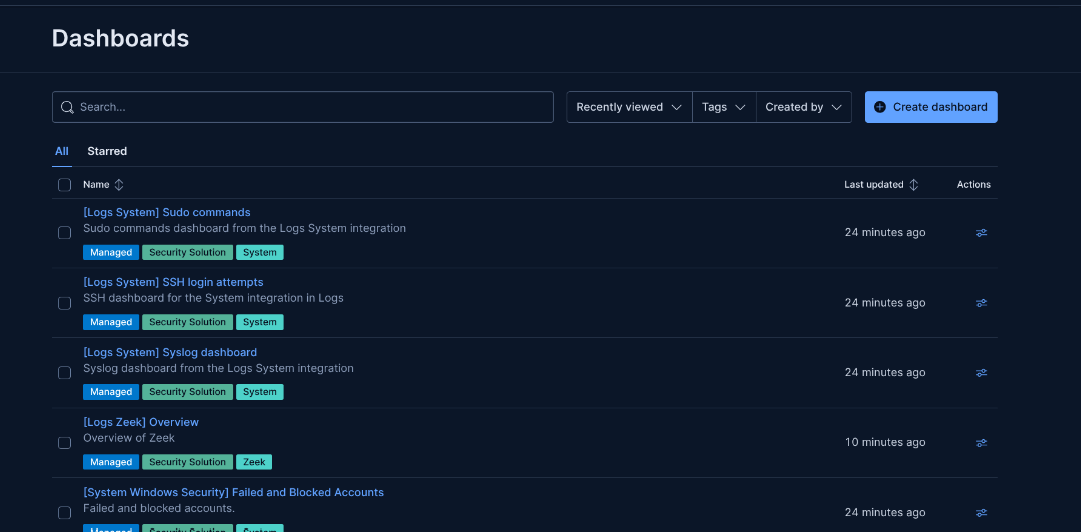Open the Recently viewed sort dropdown
Image resolution: width=1081 pixels, height=532 pixels.
click(x=629, y=108)
